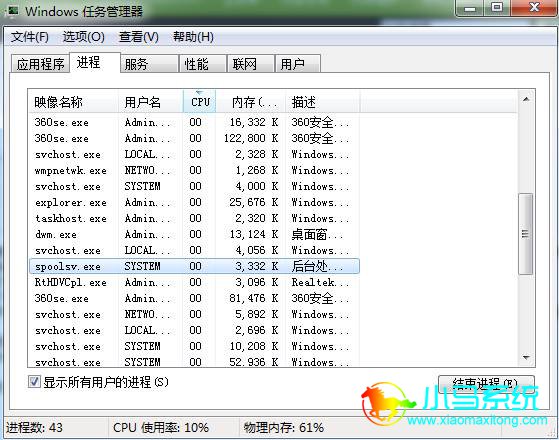Click the vertical scrollbar thumb
This screenshot has height=440, width=559.
[525, 234]
